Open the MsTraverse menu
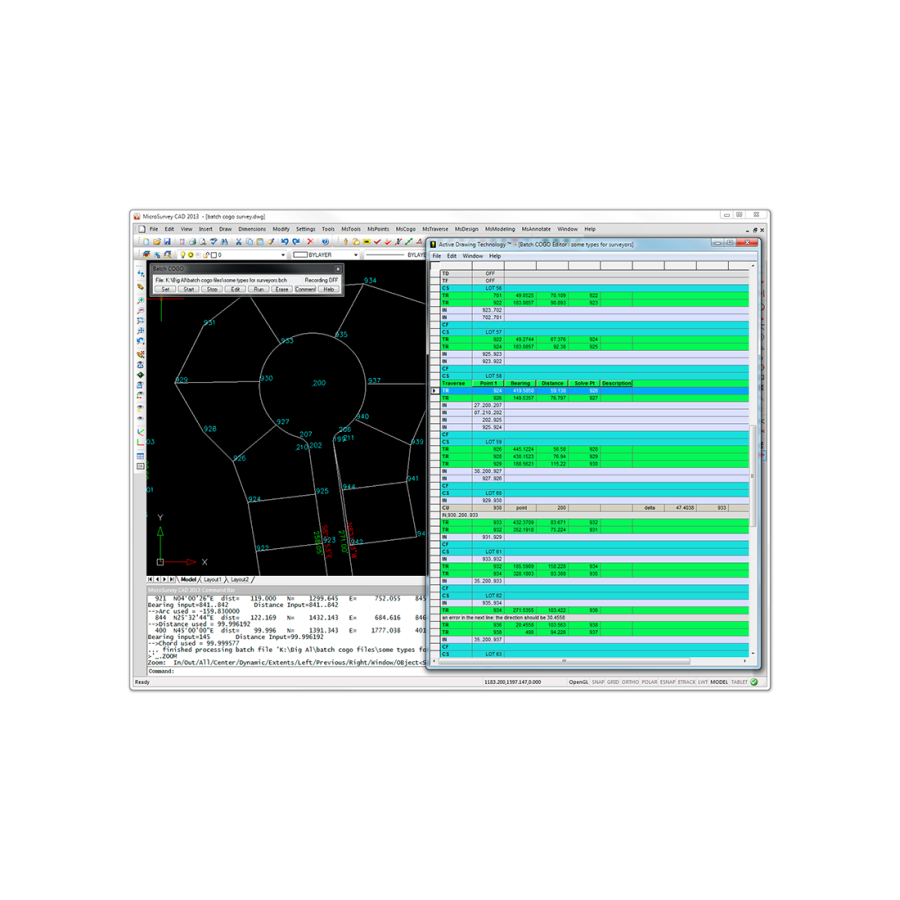 click(x=435, y=229)
